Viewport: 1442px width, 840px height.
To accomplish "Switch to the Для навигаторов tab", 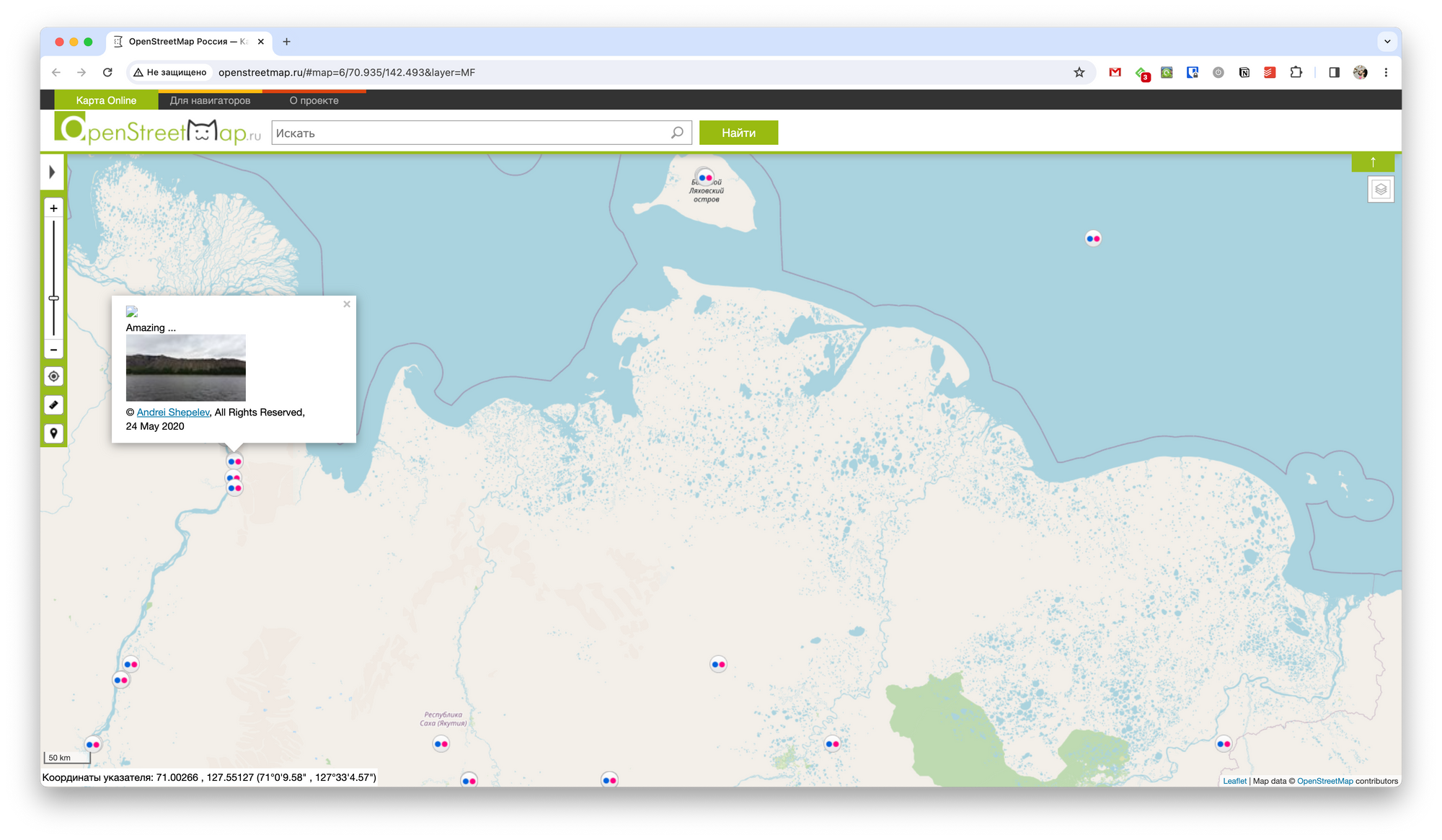I will 210,100.
